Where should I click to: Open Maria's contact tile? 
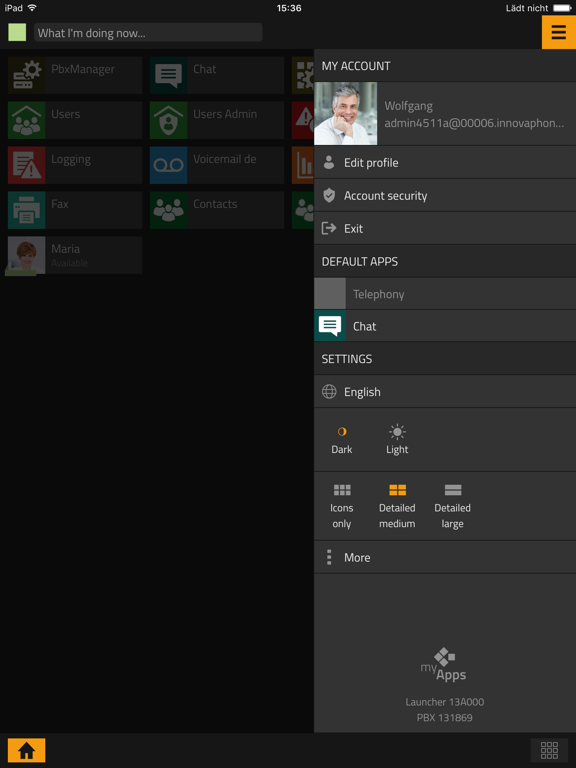point(75,255)
